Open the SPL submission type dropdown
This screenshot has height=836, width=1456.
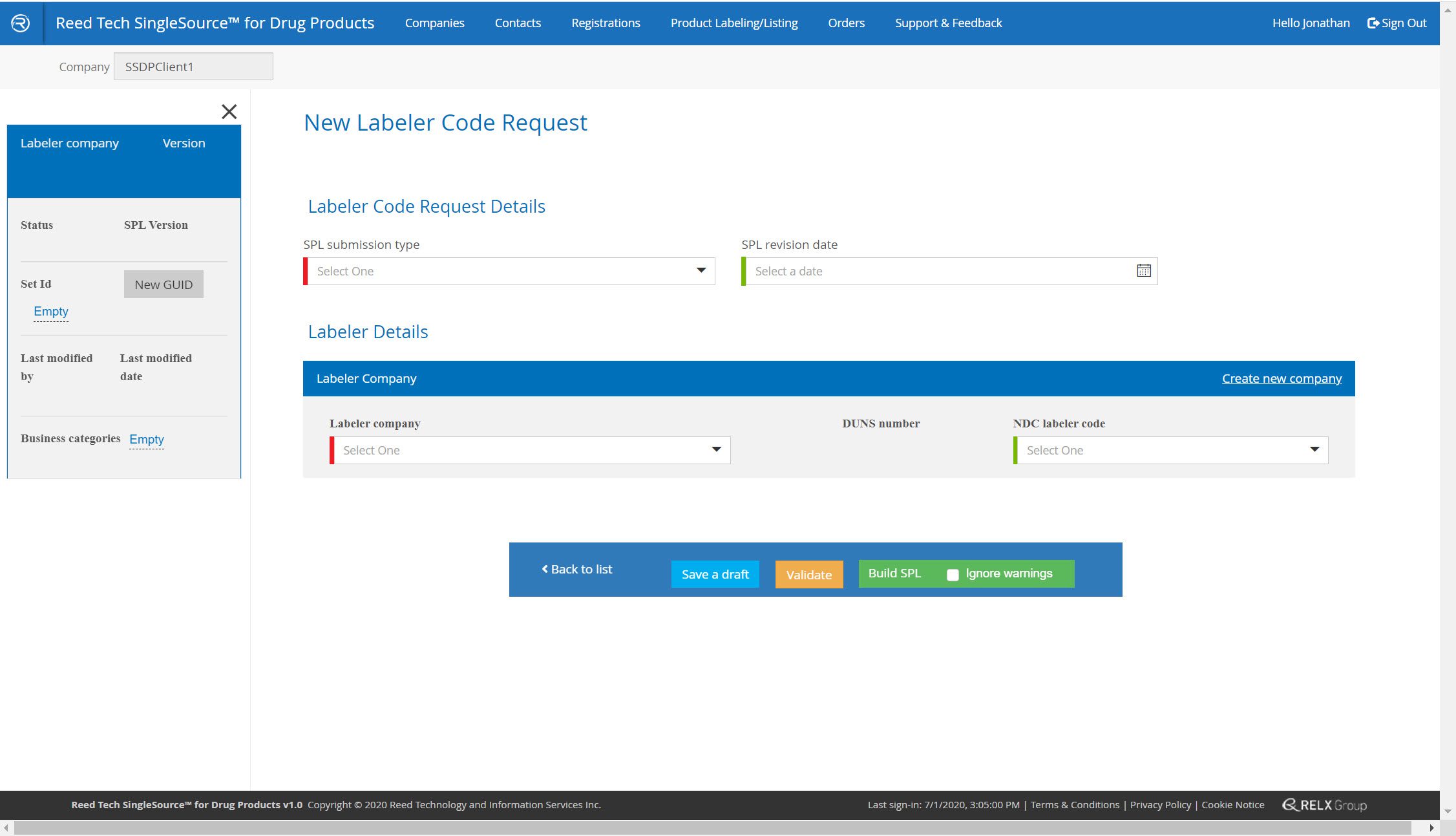point(509,272)
